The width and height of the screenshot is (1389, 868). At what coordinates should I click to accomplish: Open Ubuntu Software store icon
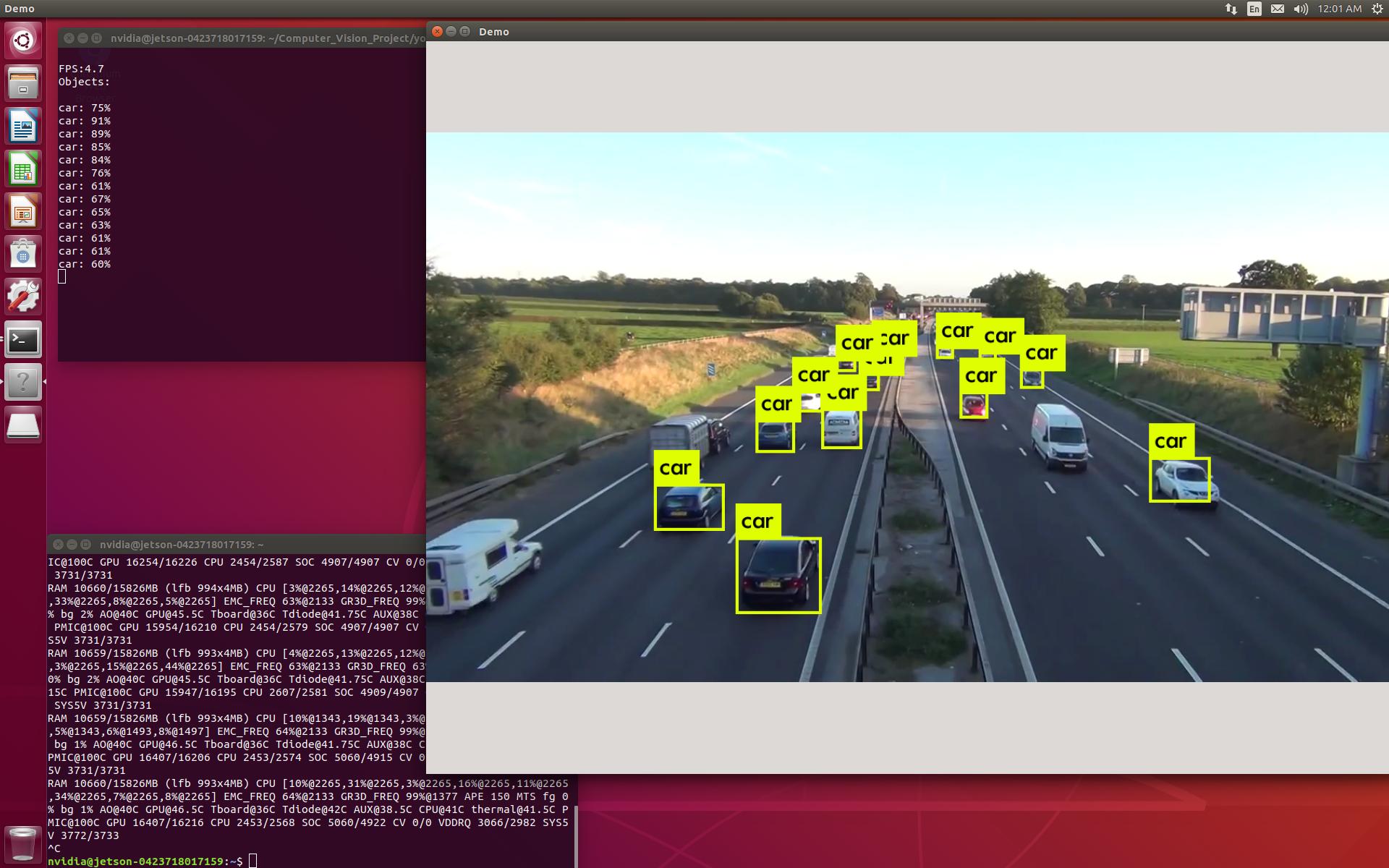pos(23,254)
